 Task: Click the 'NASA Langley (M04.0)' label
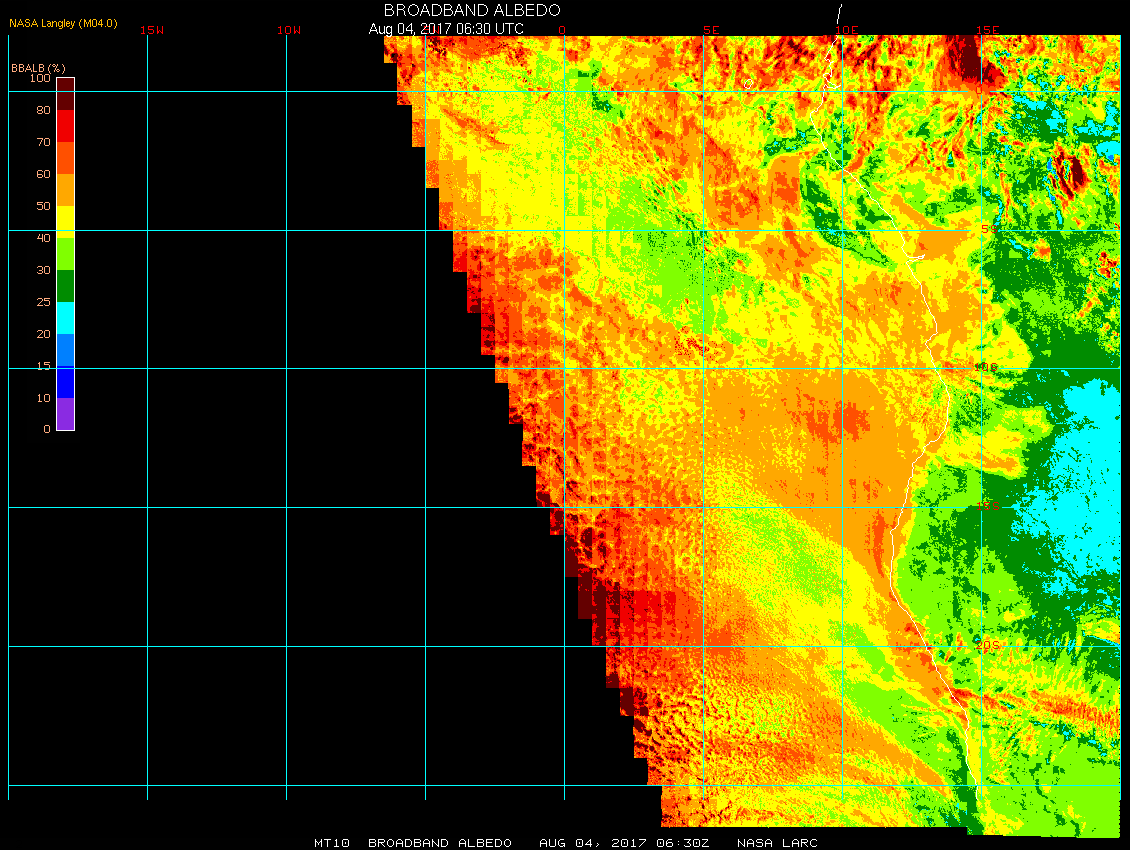pos(63,23)
